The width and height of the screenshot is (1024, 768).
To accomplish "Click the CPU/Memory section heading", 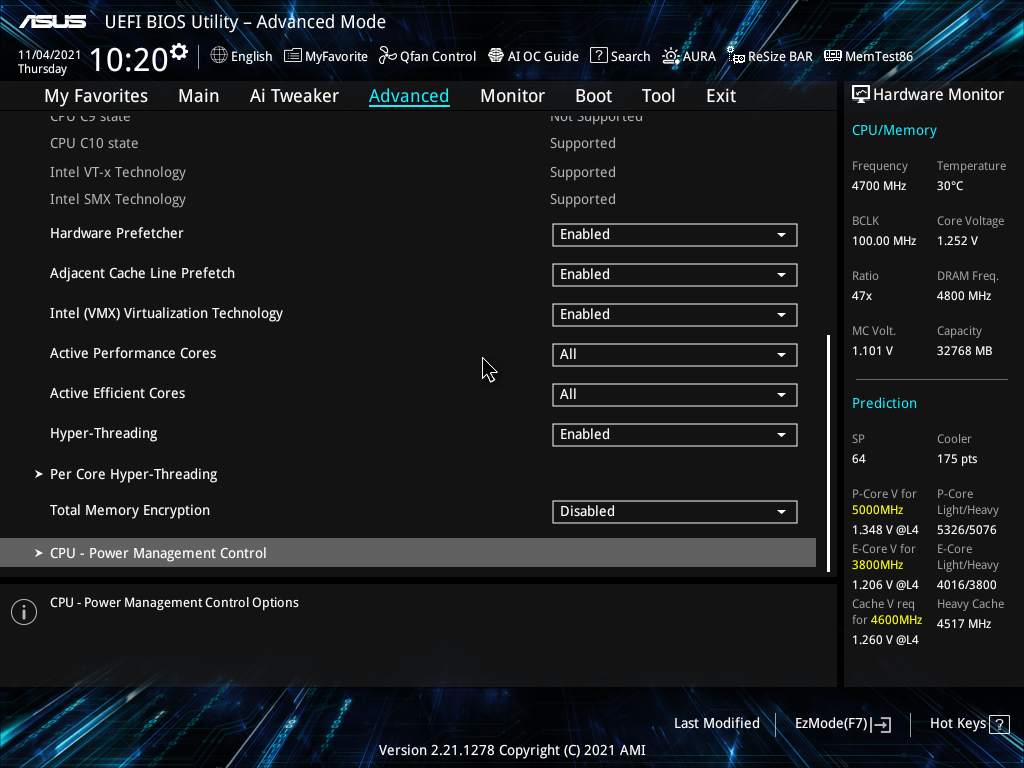I will tap(894, 130).
